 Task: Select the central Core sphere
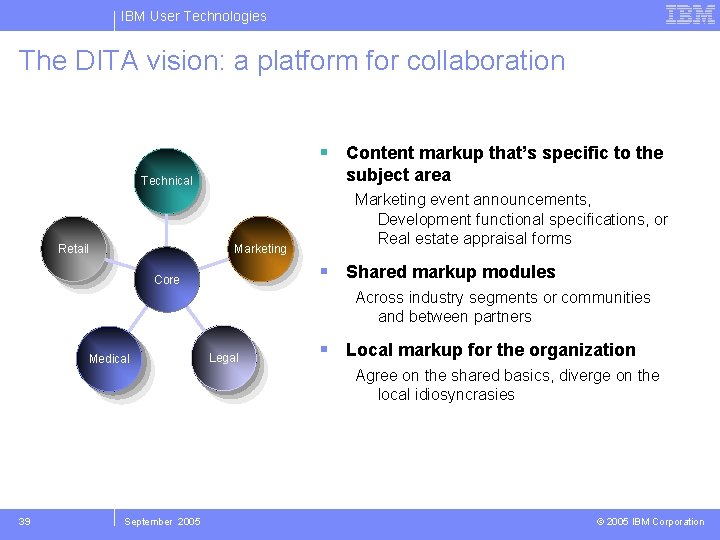167,279
